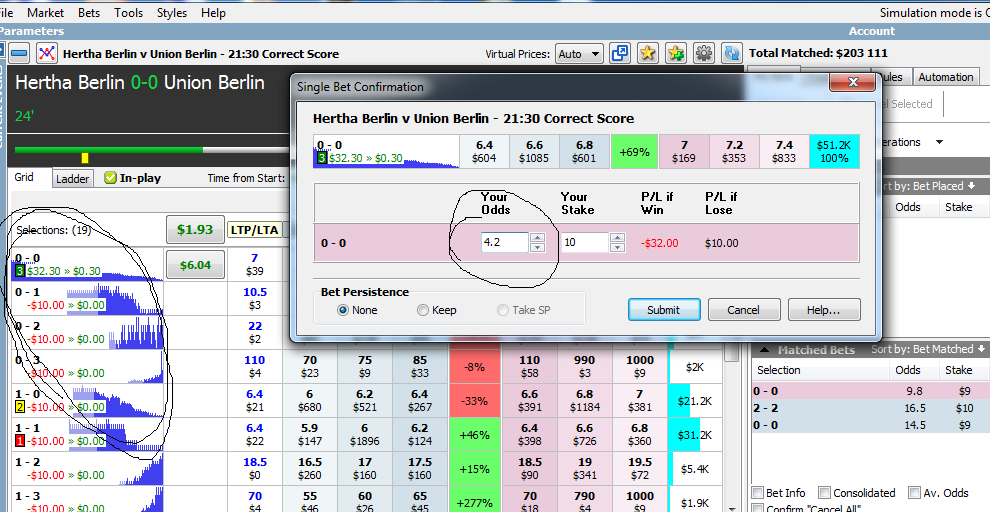Increase Your Stake with up stepper
990x512 pixels.
[618, 238]
